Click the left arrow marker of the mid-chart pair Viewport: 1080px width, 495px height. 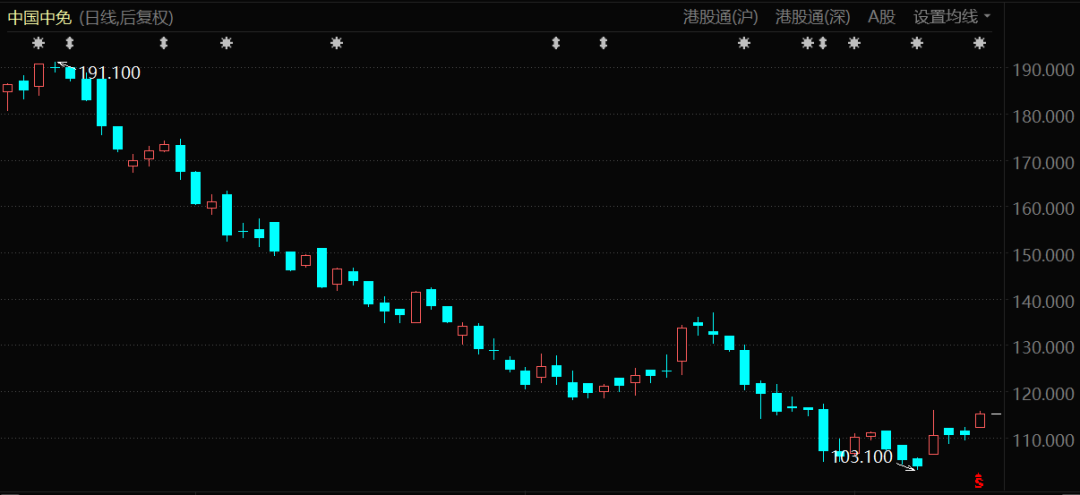point(556,43)
